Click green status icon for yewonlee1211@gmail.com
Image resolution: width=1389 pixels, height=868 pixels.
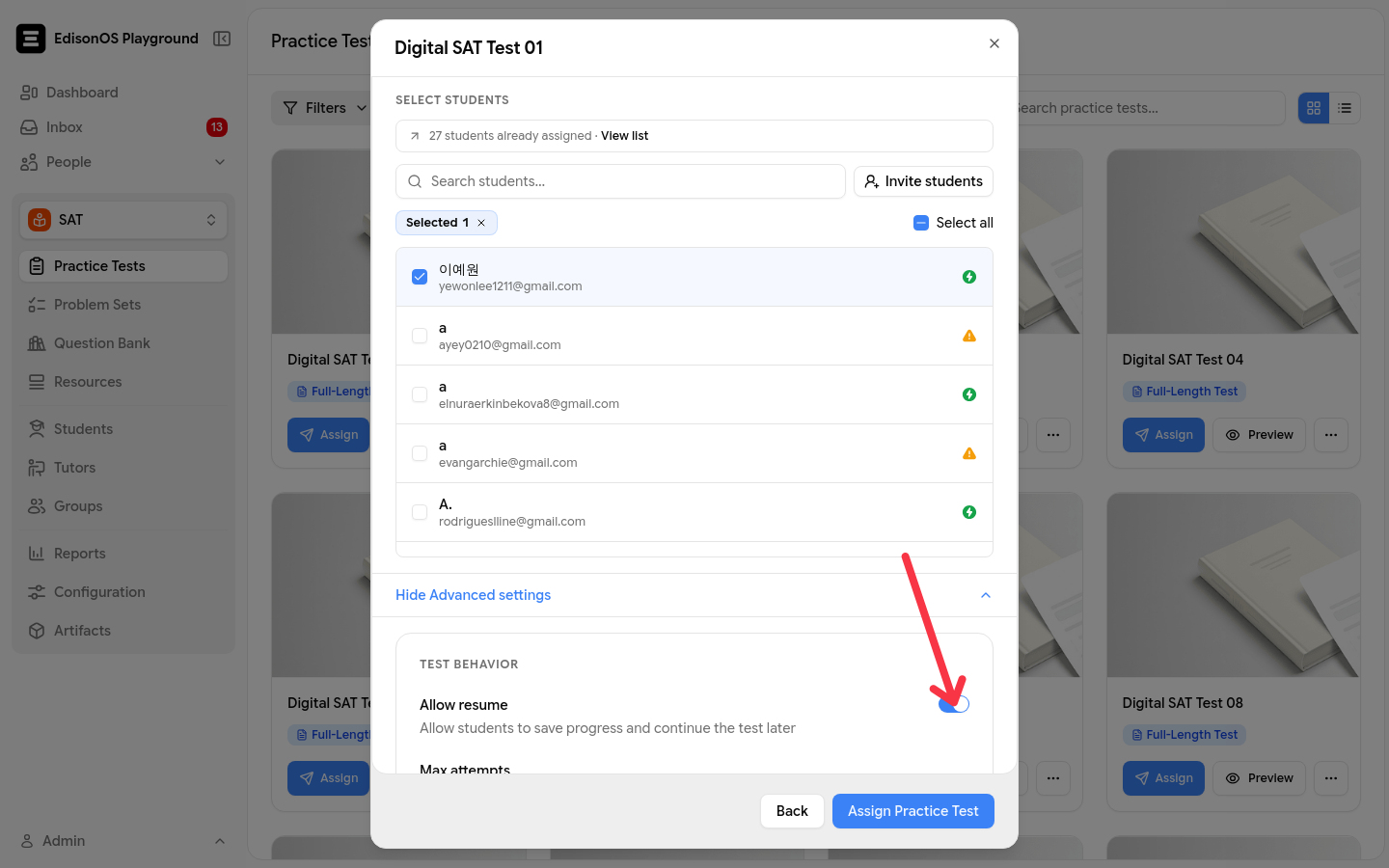click(x=969, y=277)
